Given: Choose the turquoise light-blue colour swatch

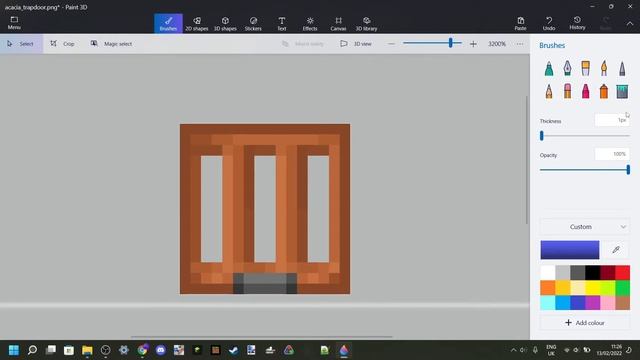Looking at the screenshot, I should [548, 303].
